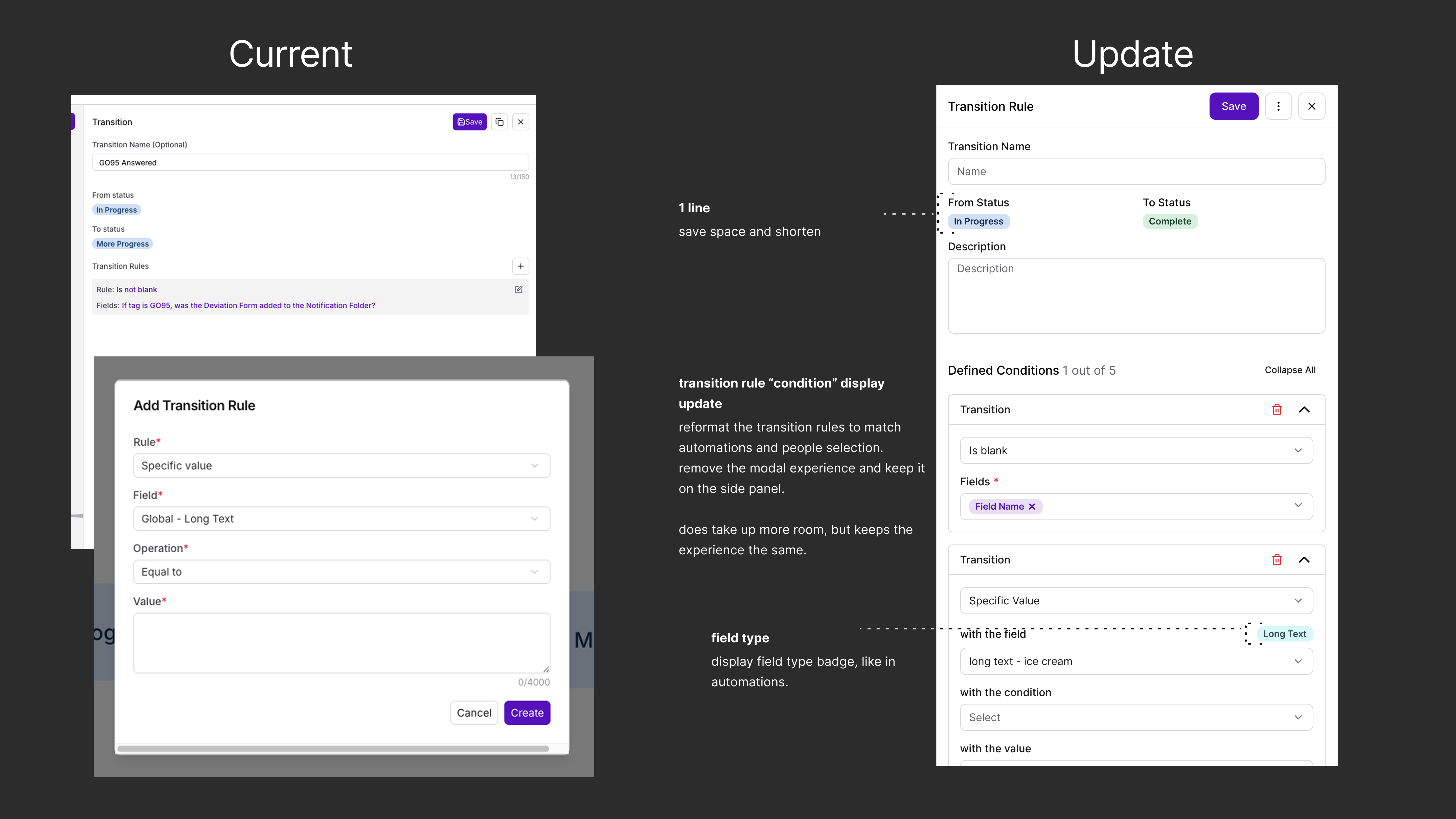The height and width of the screenshot is (819, 1456).
Task: Delete the second Transition condition via trash icon
Action: coord(1277,560)
